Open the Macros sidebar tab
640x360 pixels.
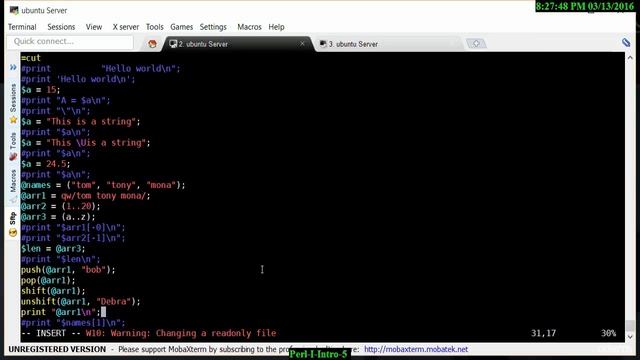tap(13, 180)
